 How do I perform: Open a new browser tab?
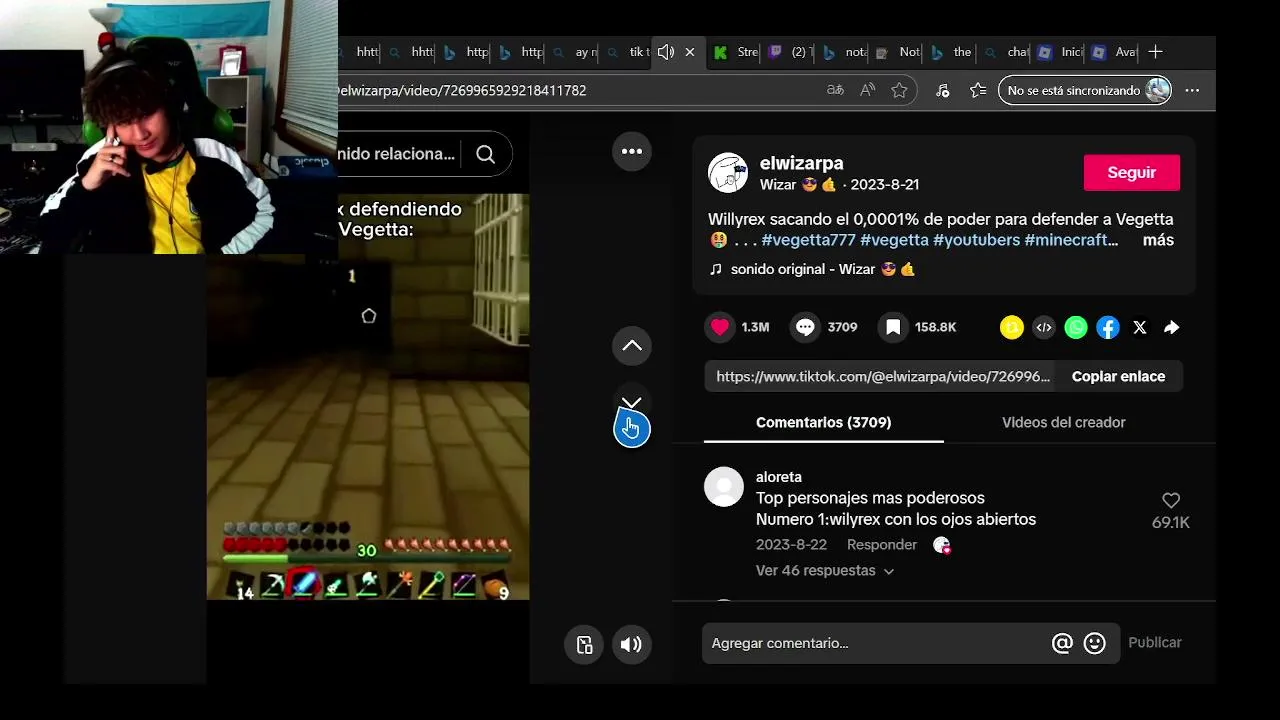coord(1156,52)
